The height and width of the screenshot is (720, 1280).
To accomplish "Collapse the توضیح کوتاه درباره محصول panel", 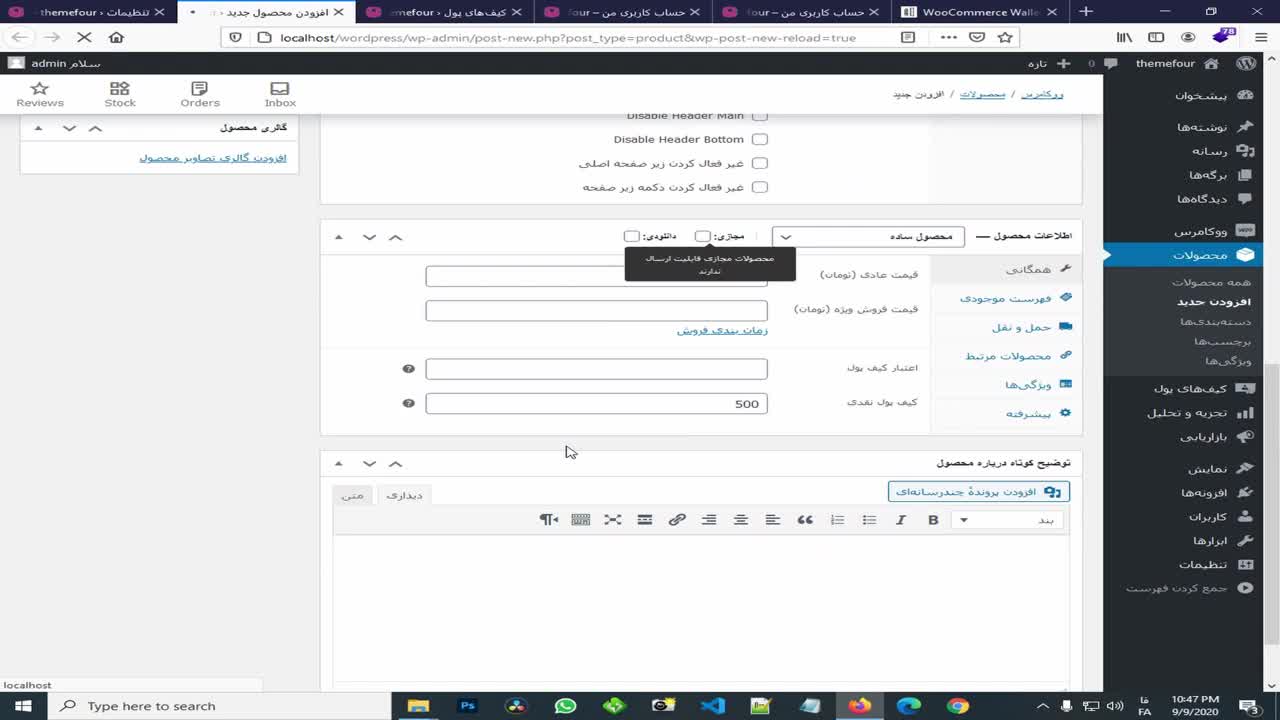I will tap(339, 463).
